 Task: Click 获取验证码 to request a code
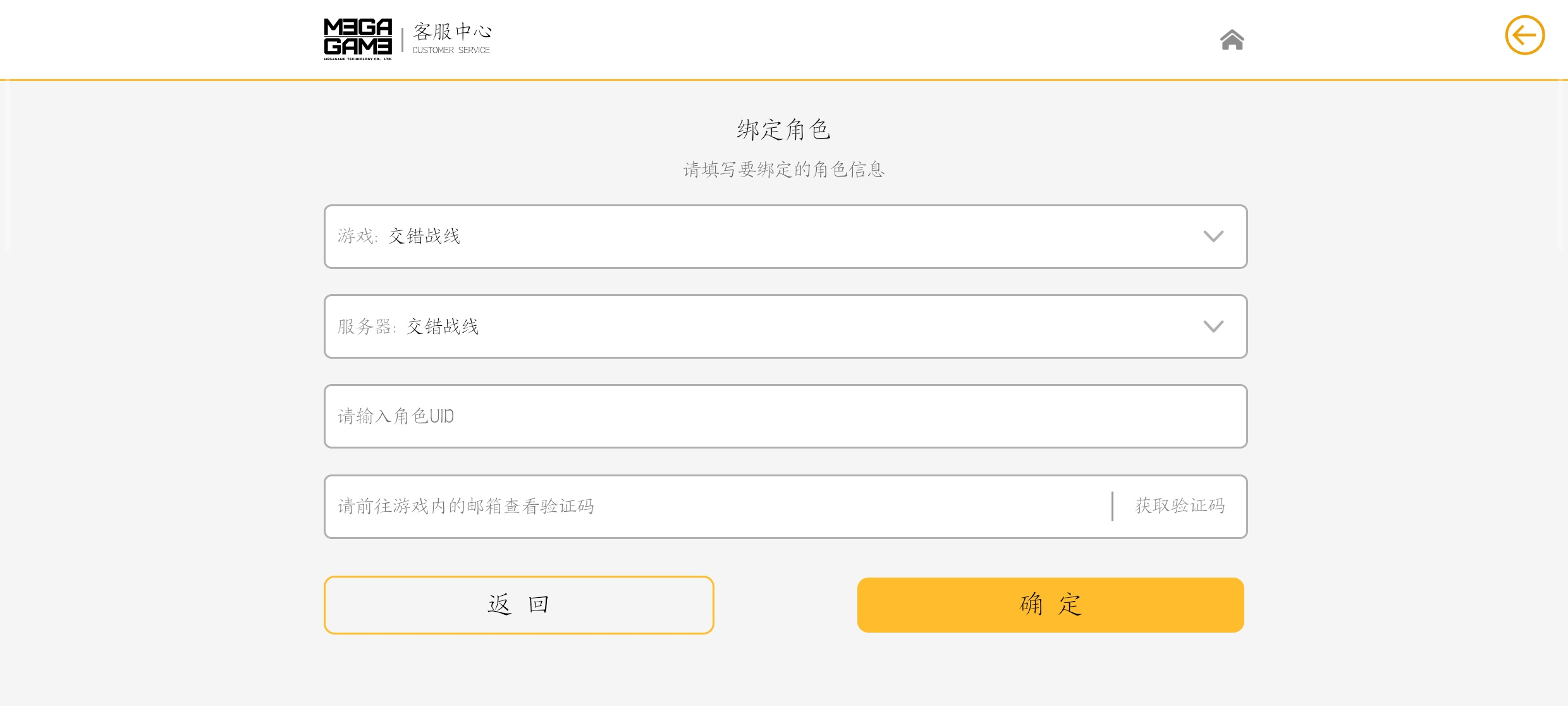point(1180,506)
